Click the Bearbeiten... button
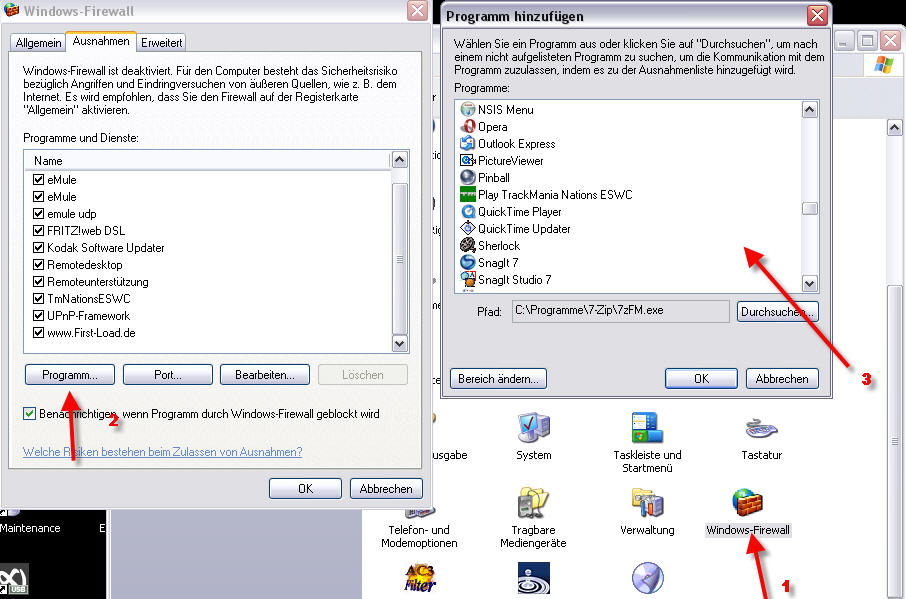 265,375
